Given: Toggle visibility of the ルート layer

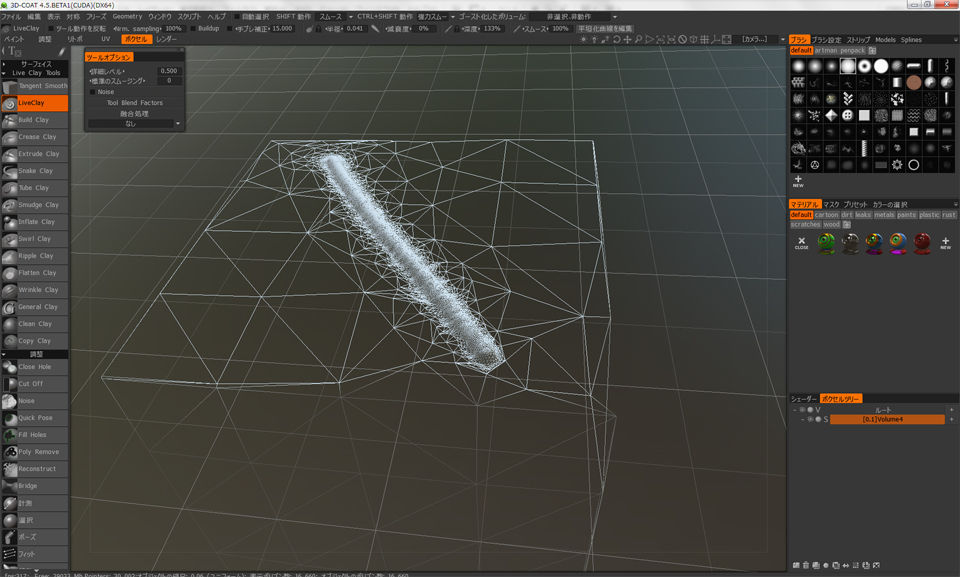Looking at the screenshot, I should click(802, 410).
